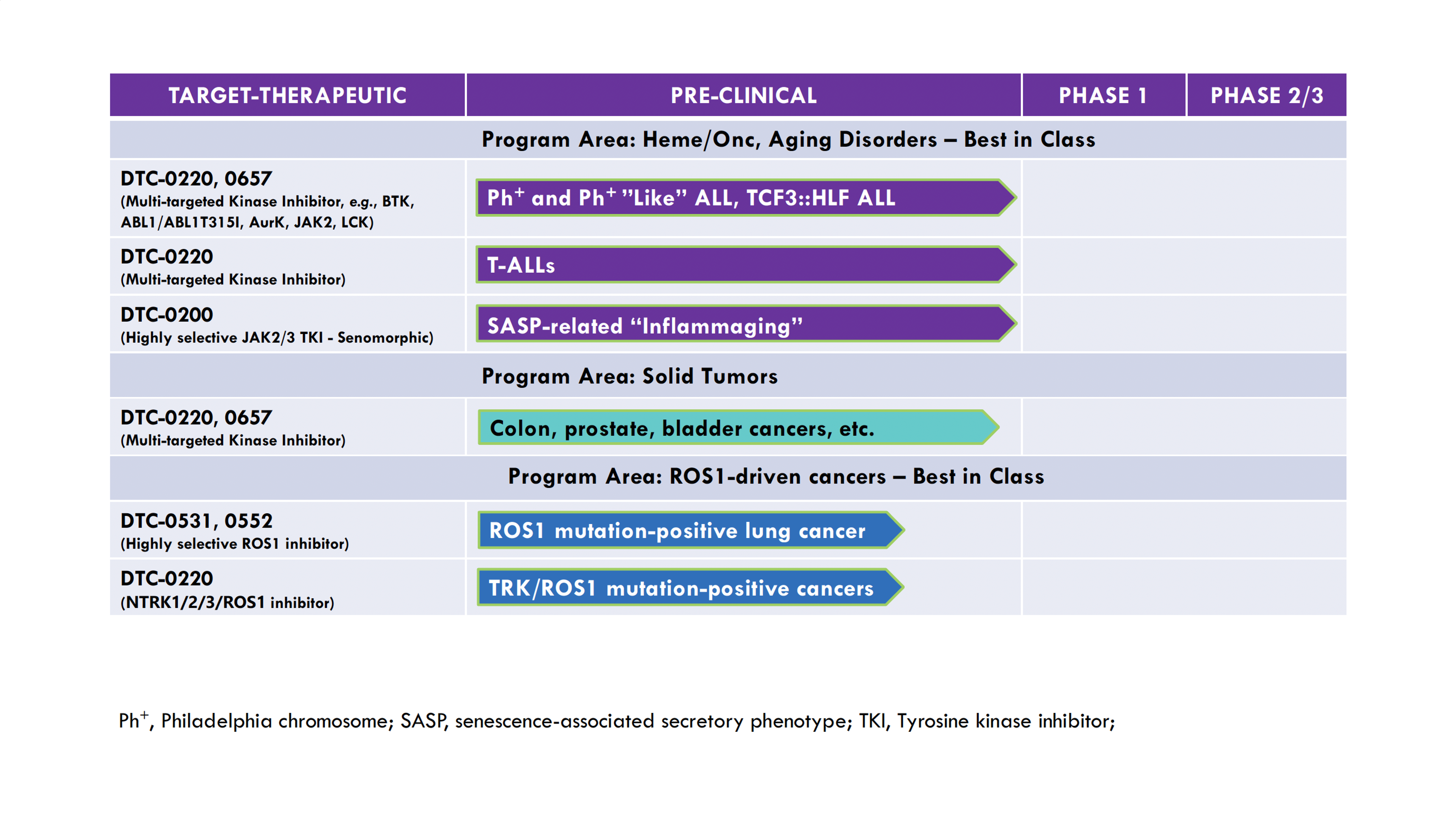This screenshot has height=819, width=1456.
Task: Select the ROS1-driven cancers program heading
Action: tap(775, 476)
